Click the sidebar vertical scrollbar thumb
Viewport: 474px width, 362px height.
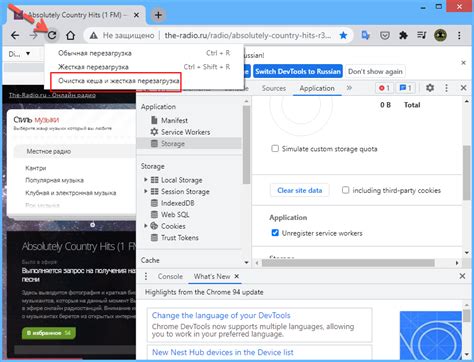246,145
